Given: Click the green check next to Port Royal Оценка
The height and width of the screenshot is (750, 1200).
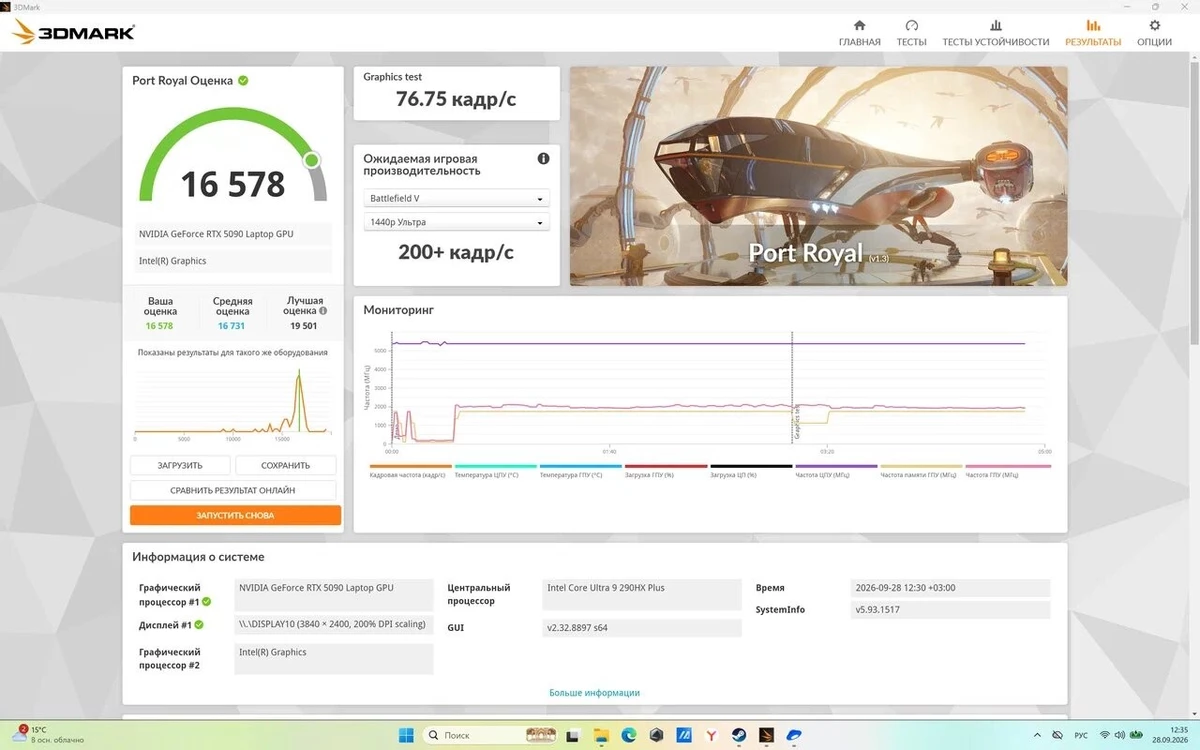Looking at the screenshot, I should coord(243,80).
